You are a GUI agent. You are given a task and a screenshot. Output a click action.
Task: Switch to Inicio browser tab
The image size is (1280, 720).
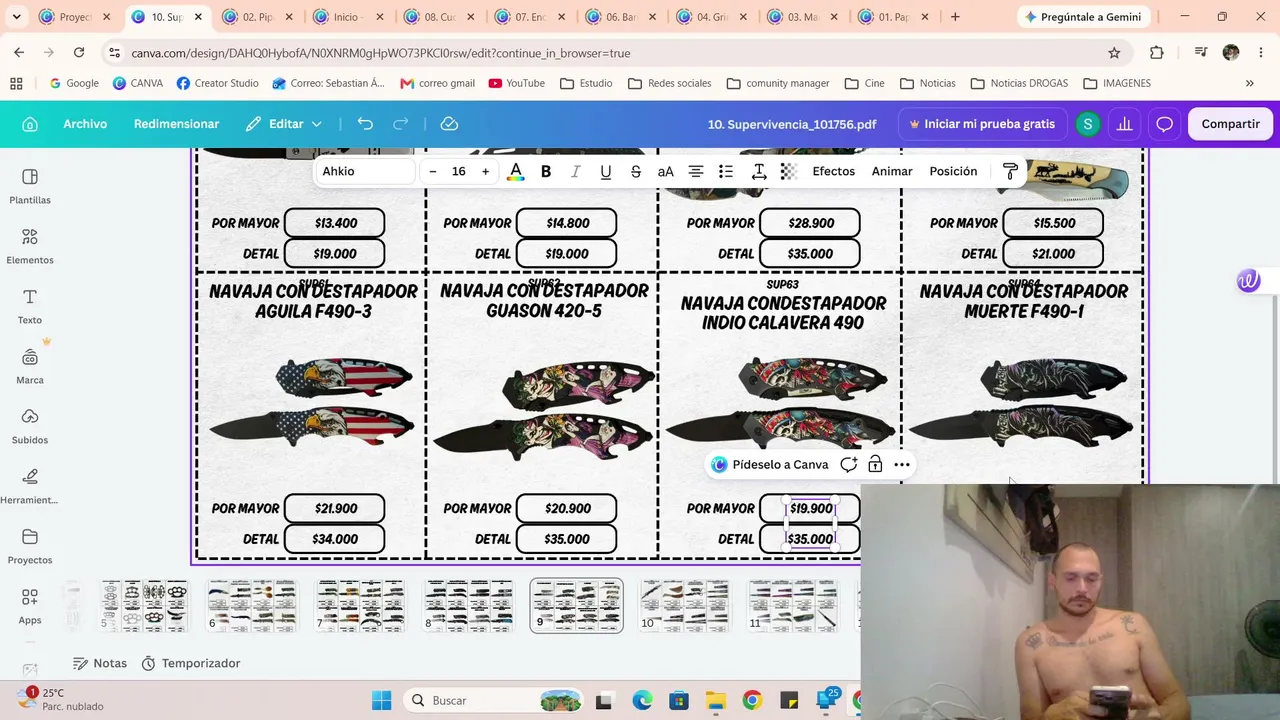[x=349, y=17]
